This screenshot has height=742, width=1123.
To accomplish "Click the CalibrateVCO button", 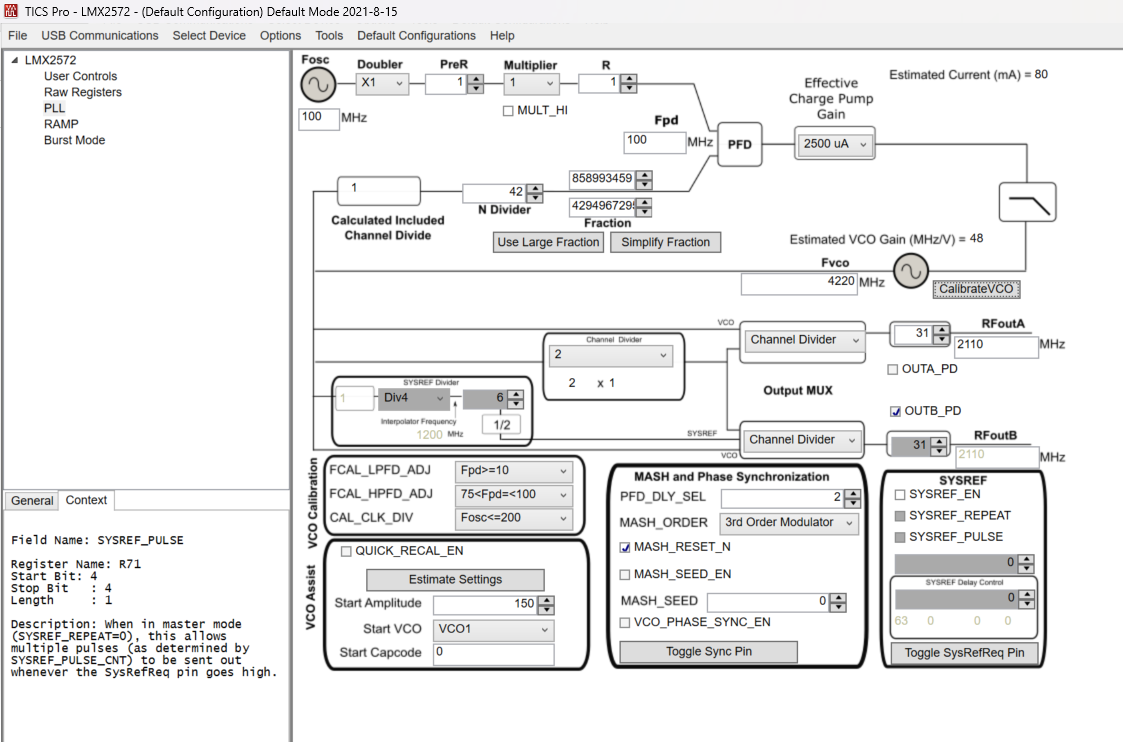I will pyautogui.click(x=976, y=289).
